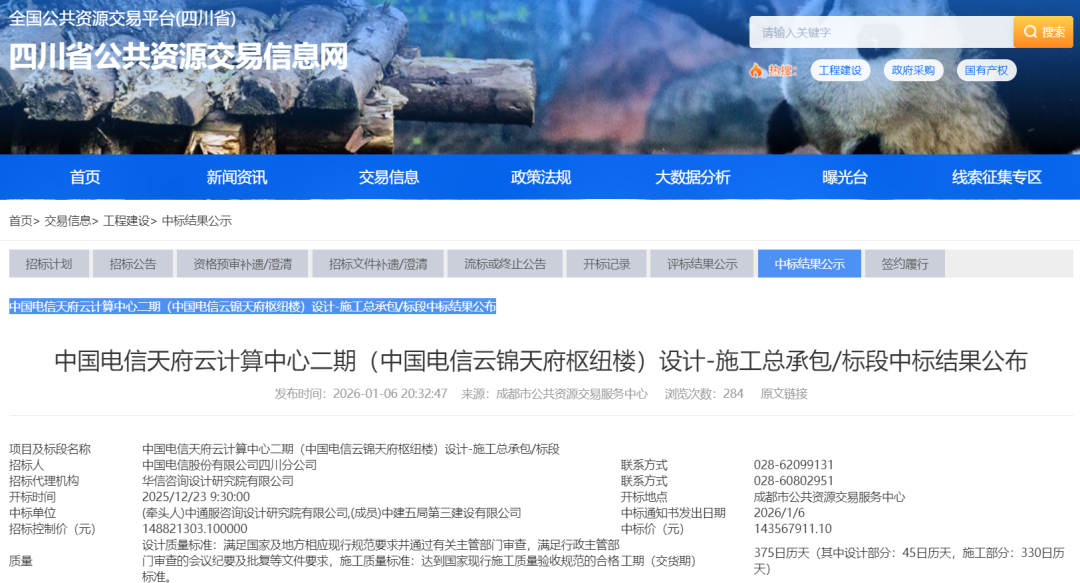
Task: Click 交易信息 in the breadcrumb trail
Action: tap(68, 221)
